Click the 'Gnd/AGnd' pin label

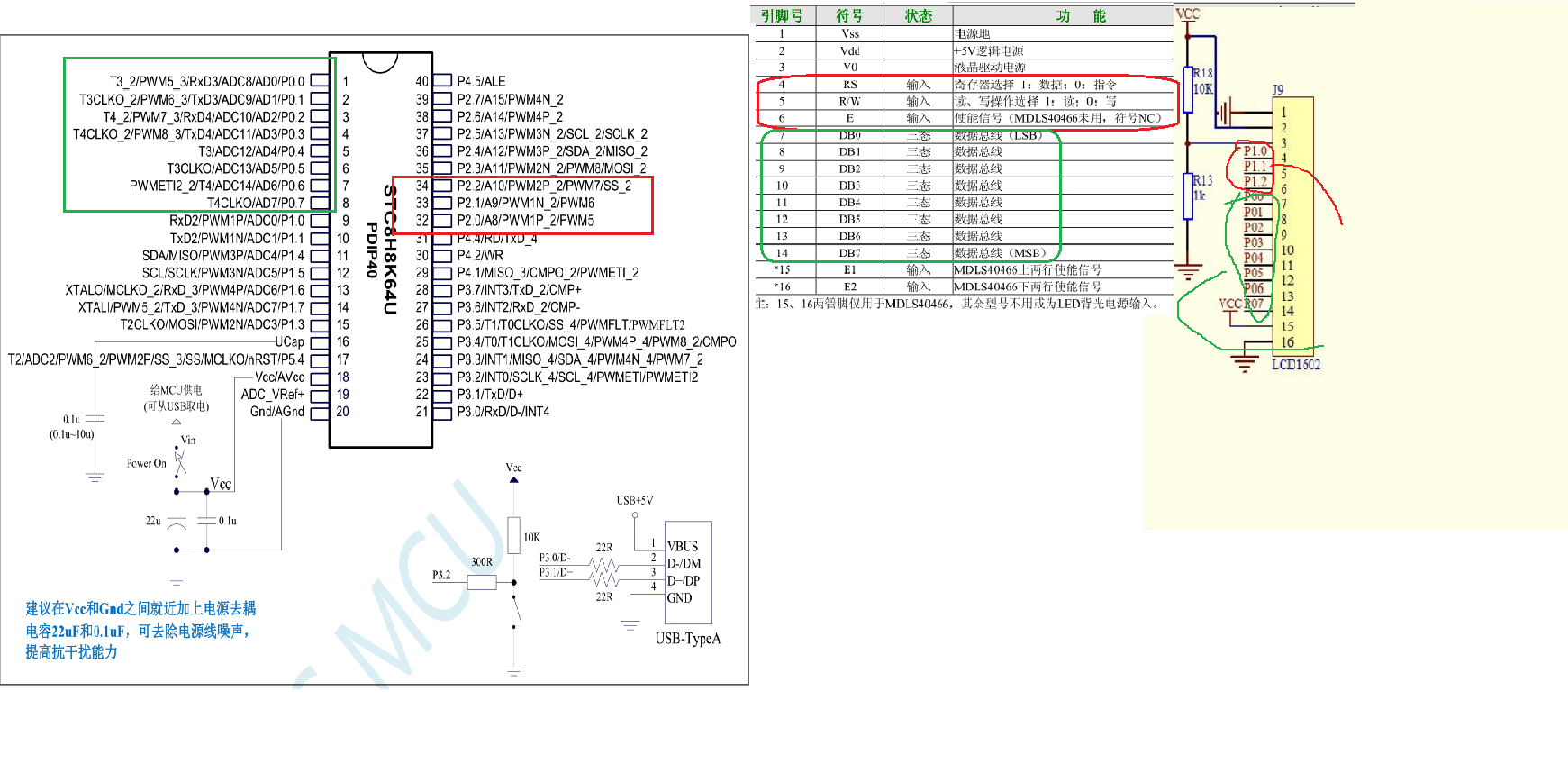pos(277,411)
